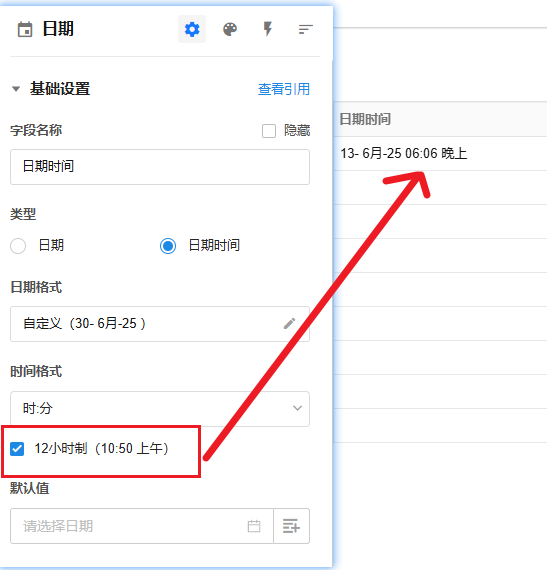Click the cell showing 13- 6月-25 06:06 晚上
The image size is (547, 570).
440,153
